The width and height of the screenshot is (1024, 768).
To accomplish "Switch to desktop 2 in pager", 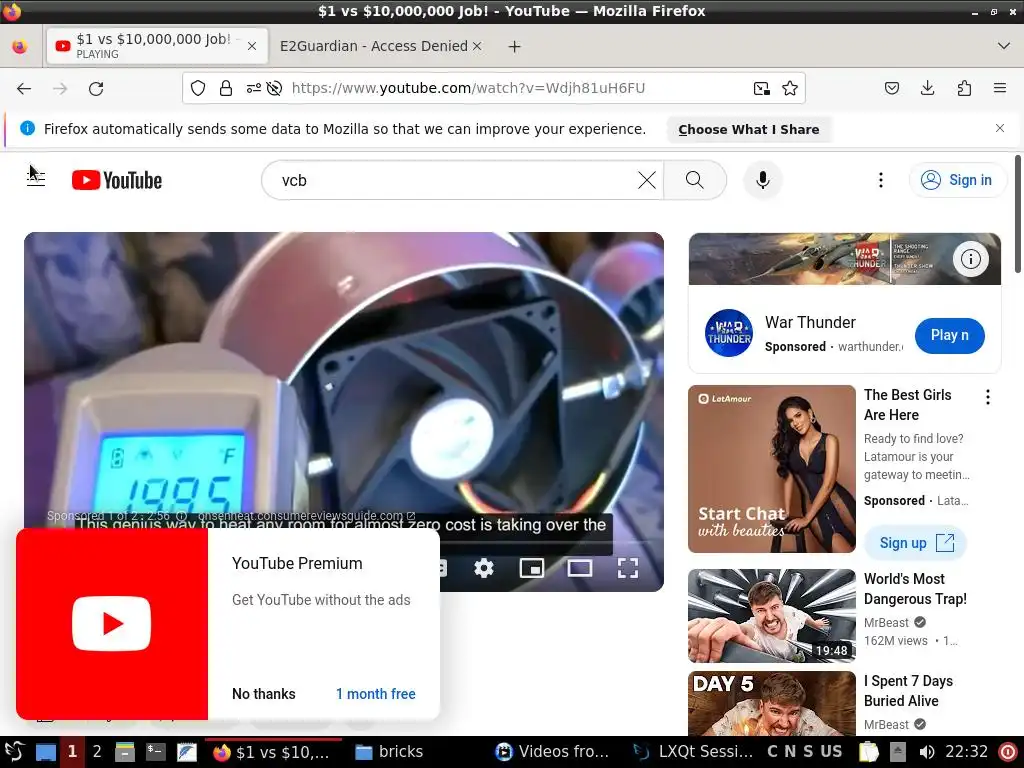I will coord(97,752).
